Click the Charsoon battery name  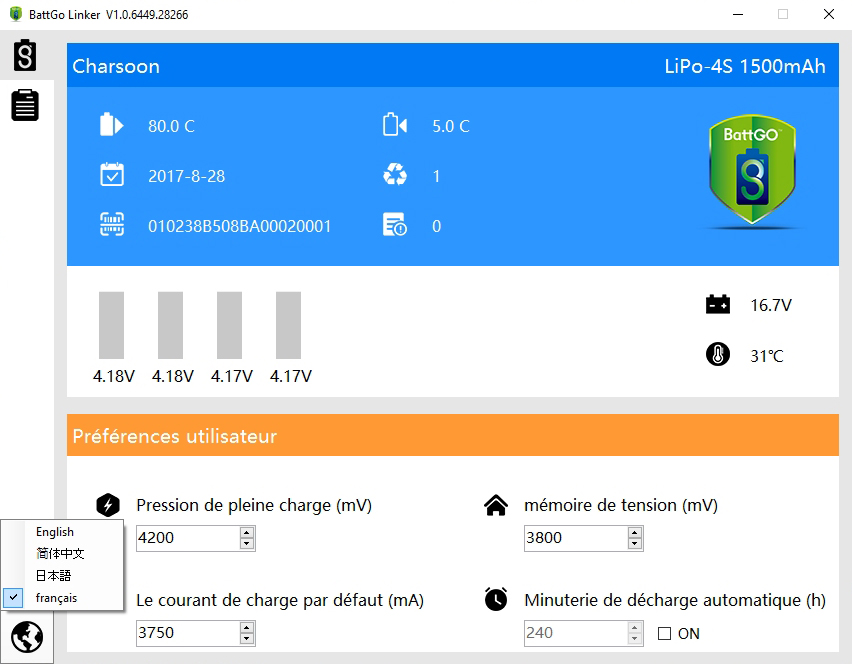tap(116, 66)
